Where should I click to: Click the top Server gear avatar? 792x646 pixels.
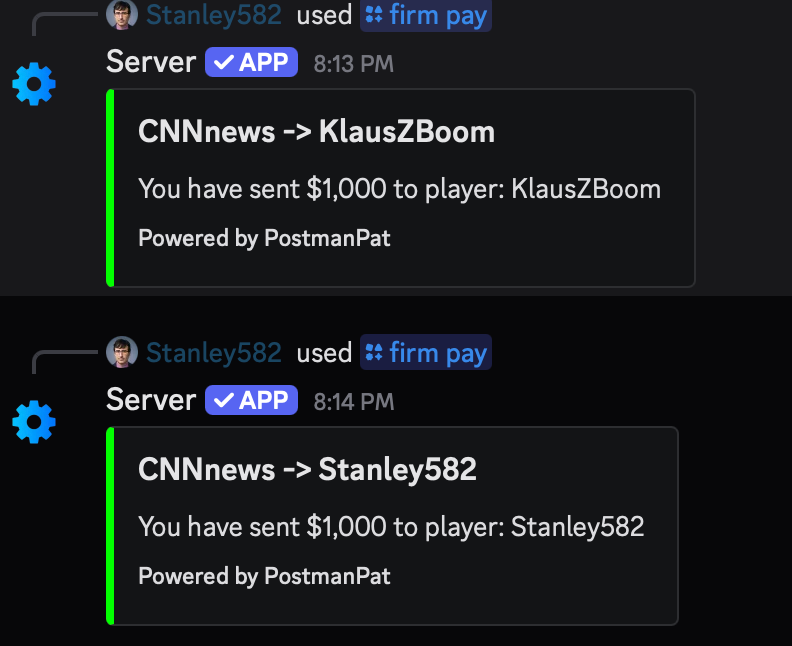34,84
